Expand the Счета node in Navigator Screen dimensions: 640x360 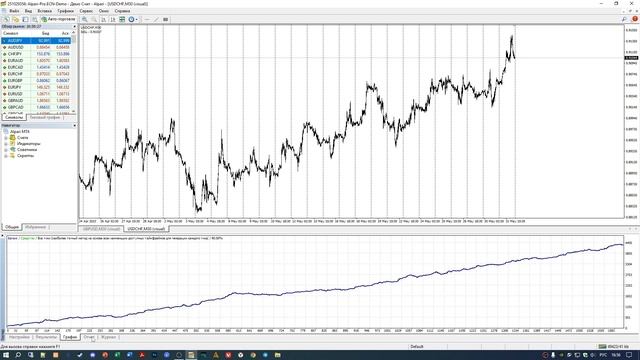[6, 138]
